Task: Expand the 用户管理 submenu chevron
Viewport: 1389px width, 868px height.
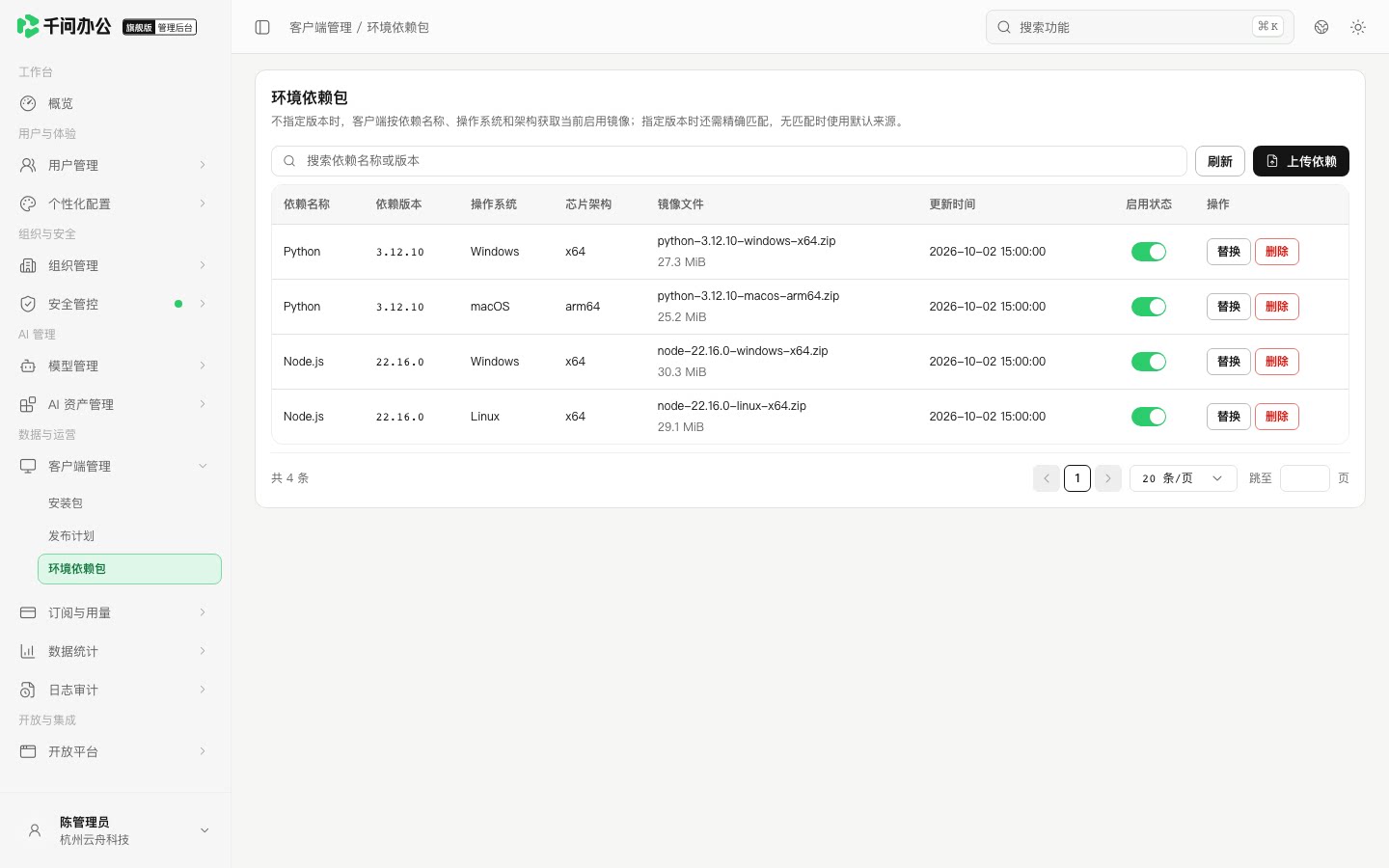Action: coord(203,165)
